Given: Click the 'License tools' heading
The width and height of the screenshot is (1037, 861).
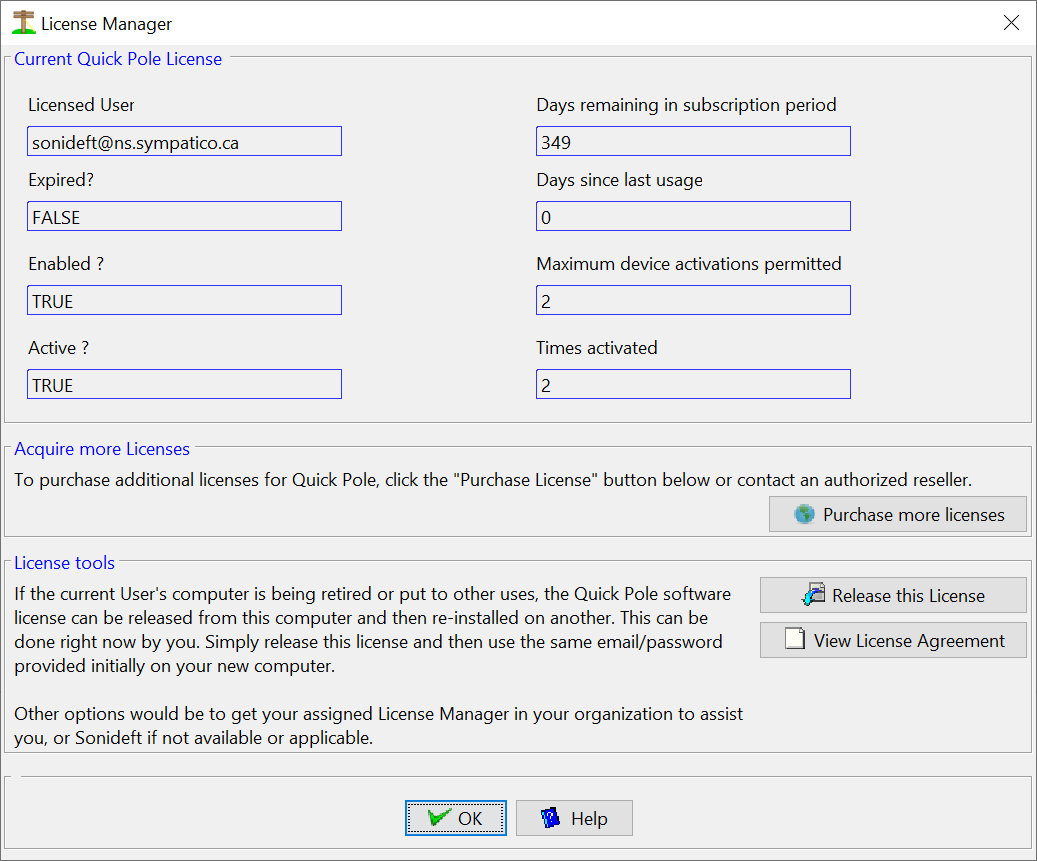Looking at the screenshot, I should [64, 563].
